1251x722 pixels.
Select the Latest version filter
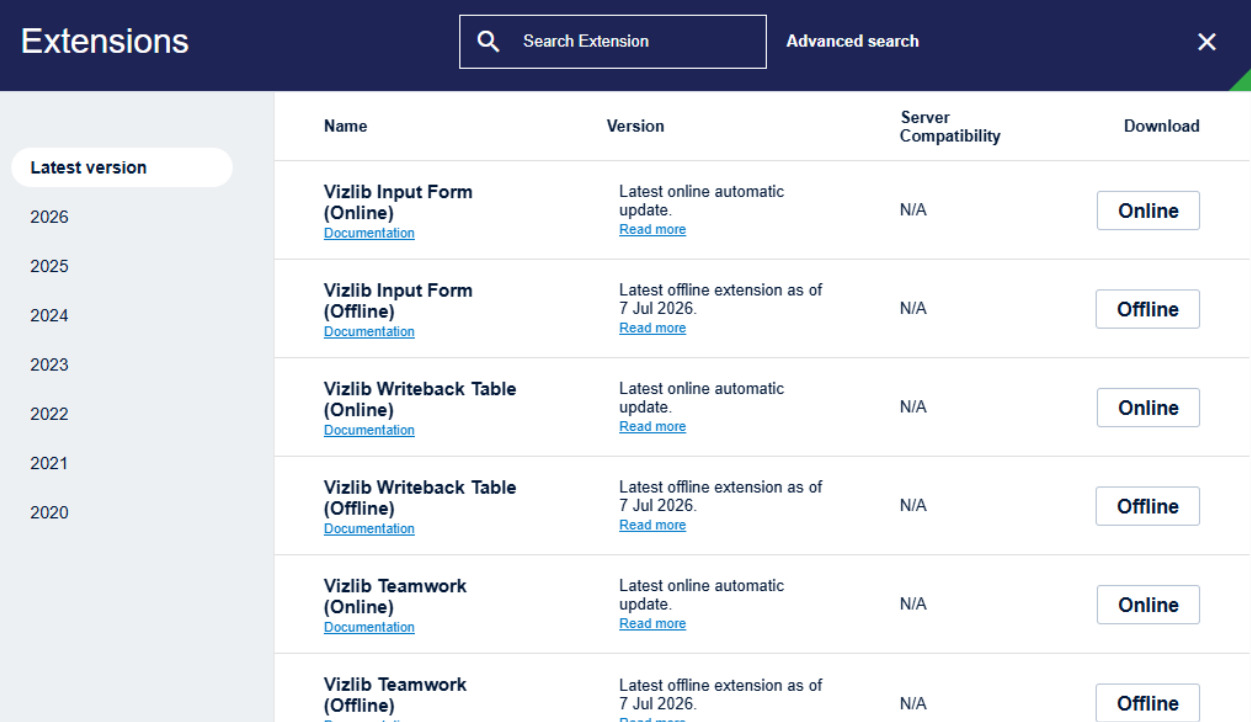[122, 167]
